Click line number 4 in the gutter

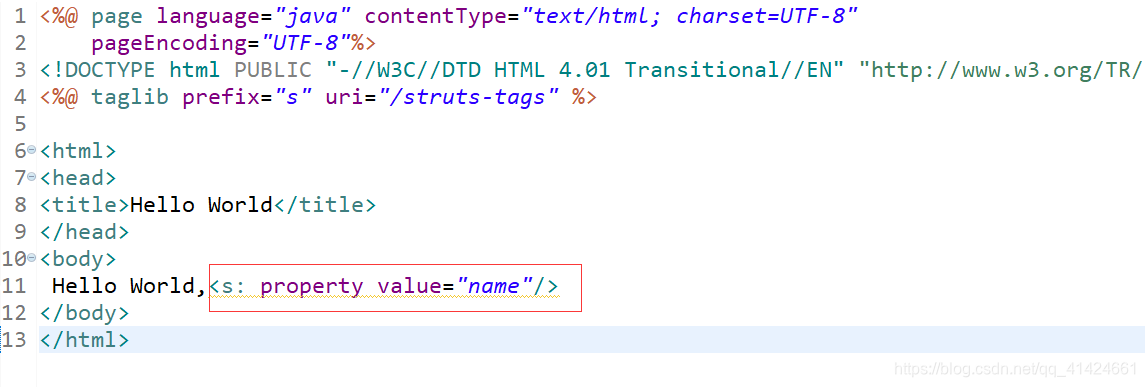click(x=19, y=97)
